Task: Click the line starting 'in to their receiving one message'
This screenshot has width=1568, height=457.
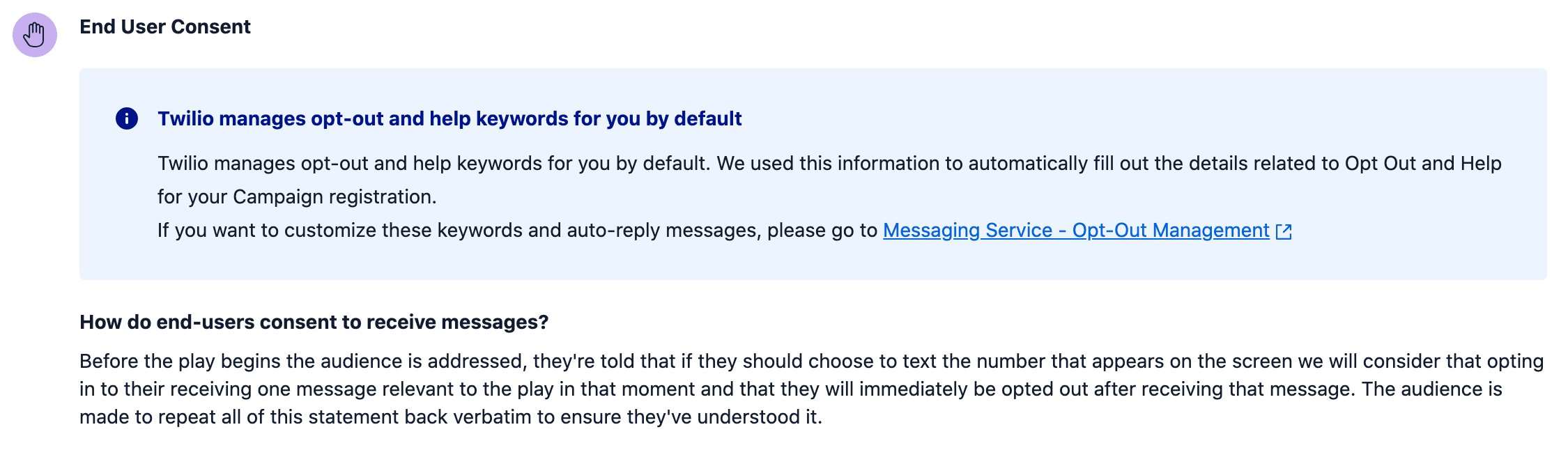Action: (791, 389)
